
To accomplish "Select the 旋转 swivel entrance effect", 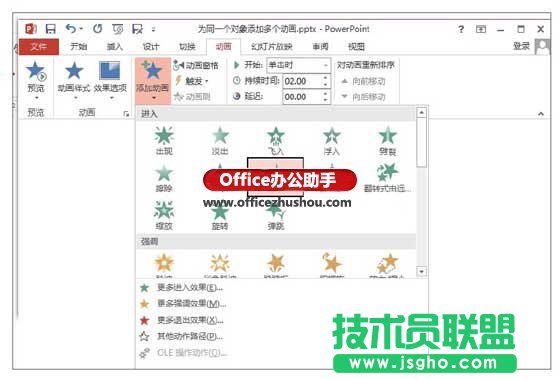I will 220,216.
